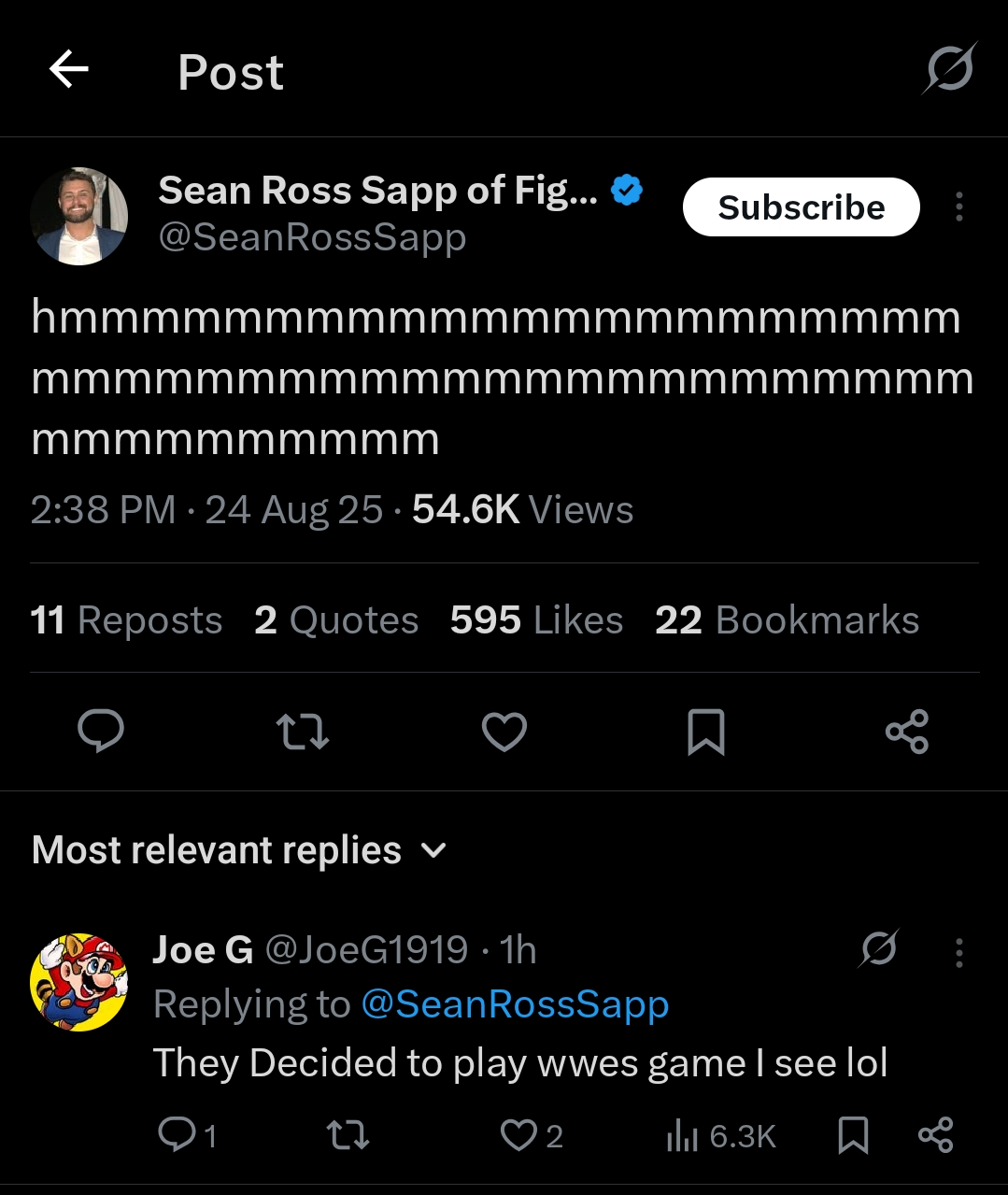Share the main post
Screen dimensions: 1008x1195
click(907, 731)
